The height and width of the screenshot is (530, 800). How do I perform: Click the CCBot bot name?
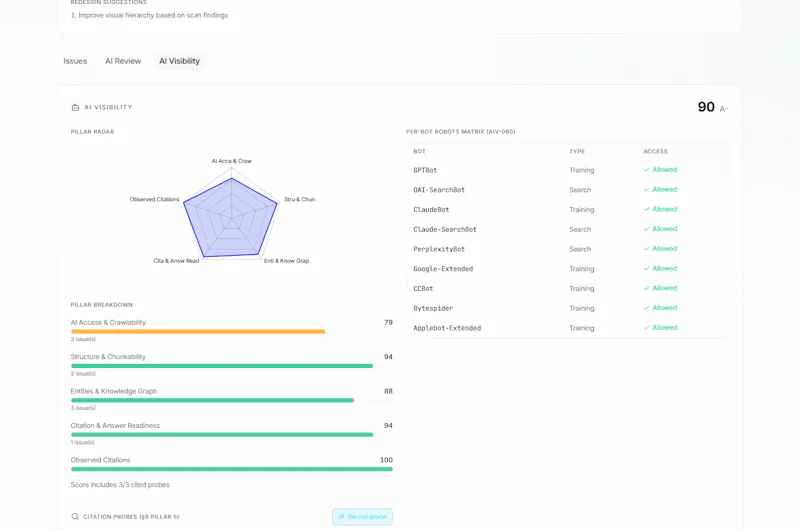423,289
